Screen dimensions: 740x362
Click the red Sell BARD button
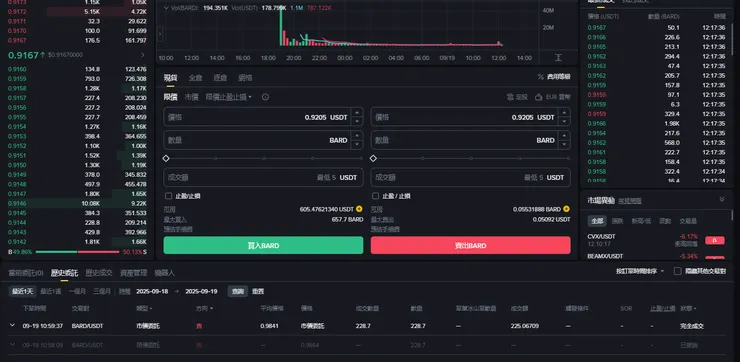[471, 245]
